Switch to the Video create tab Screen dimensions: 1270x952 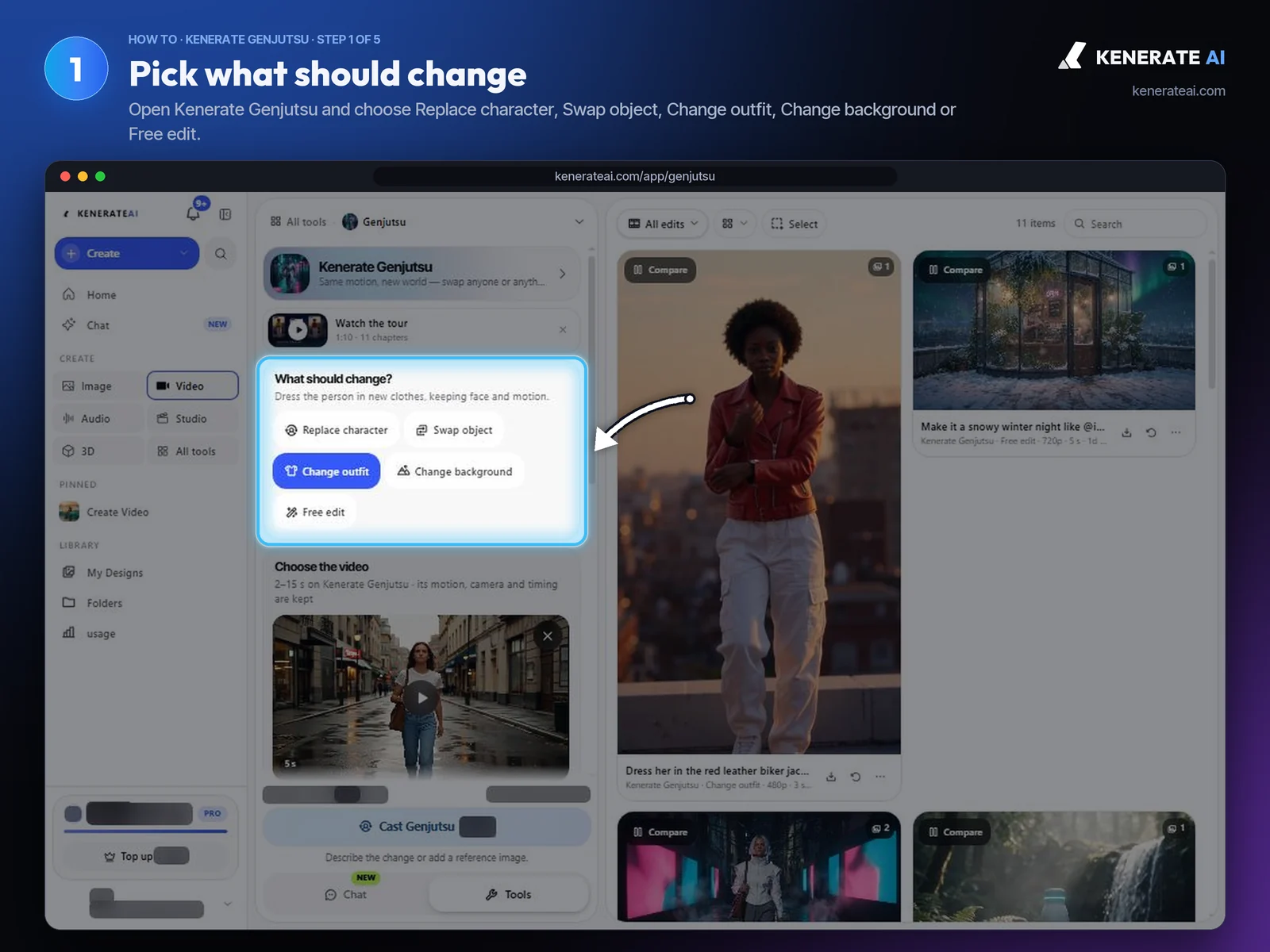point(193,386)
